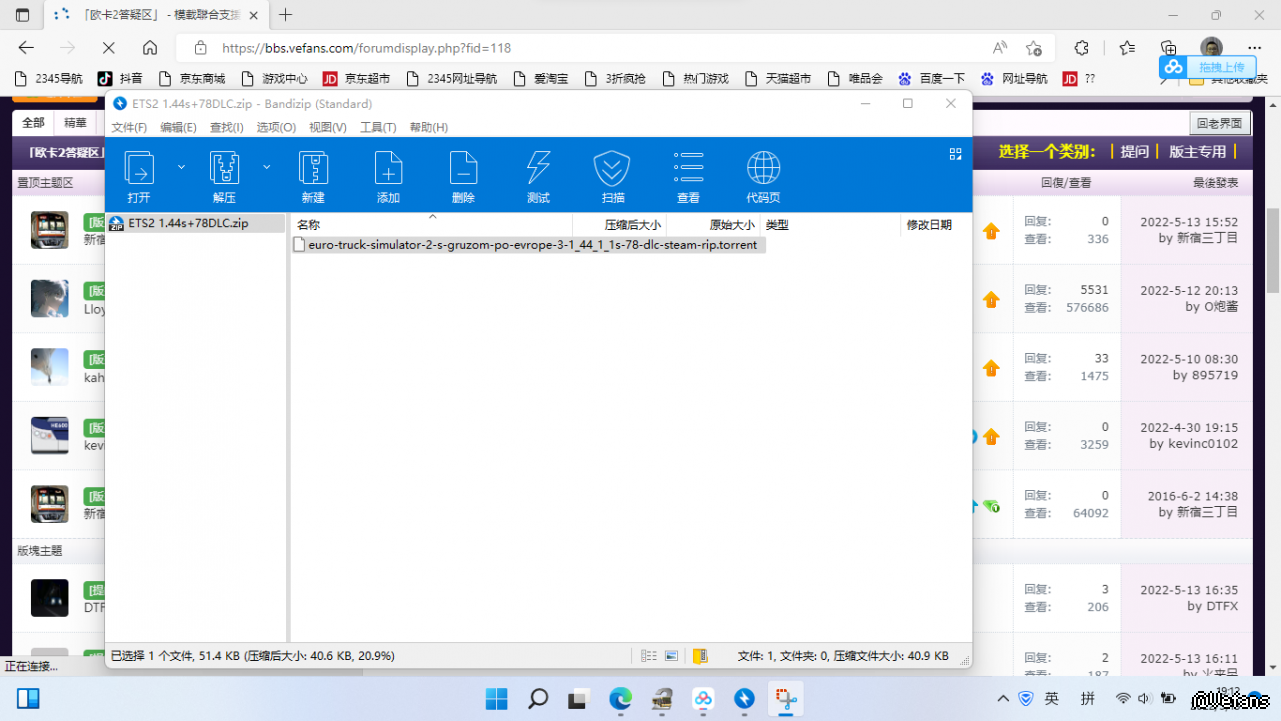Click the 拖拽上传 cloud upload button
The image size is (1281, 721).
1206,67
